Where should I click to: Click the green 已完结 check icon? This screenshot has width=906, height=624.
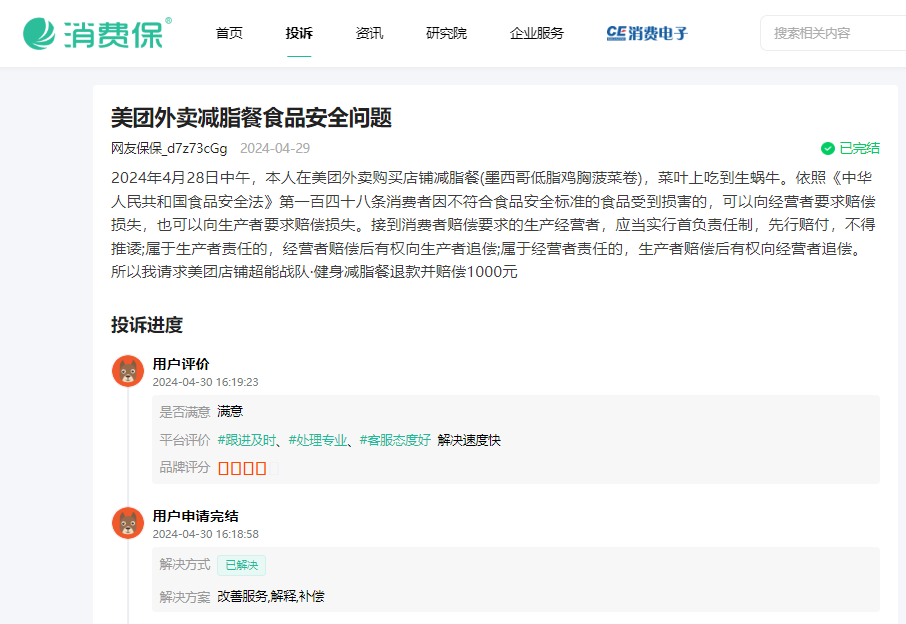827,148
